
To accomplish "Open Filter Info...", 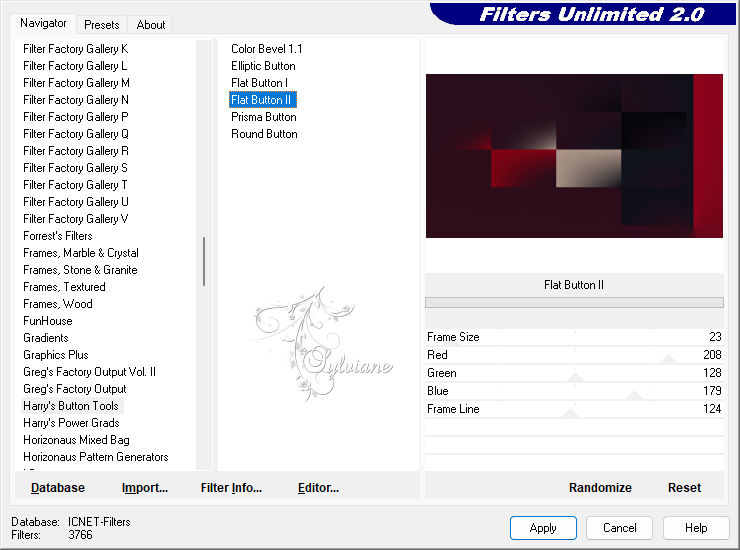I will (231, 488).
